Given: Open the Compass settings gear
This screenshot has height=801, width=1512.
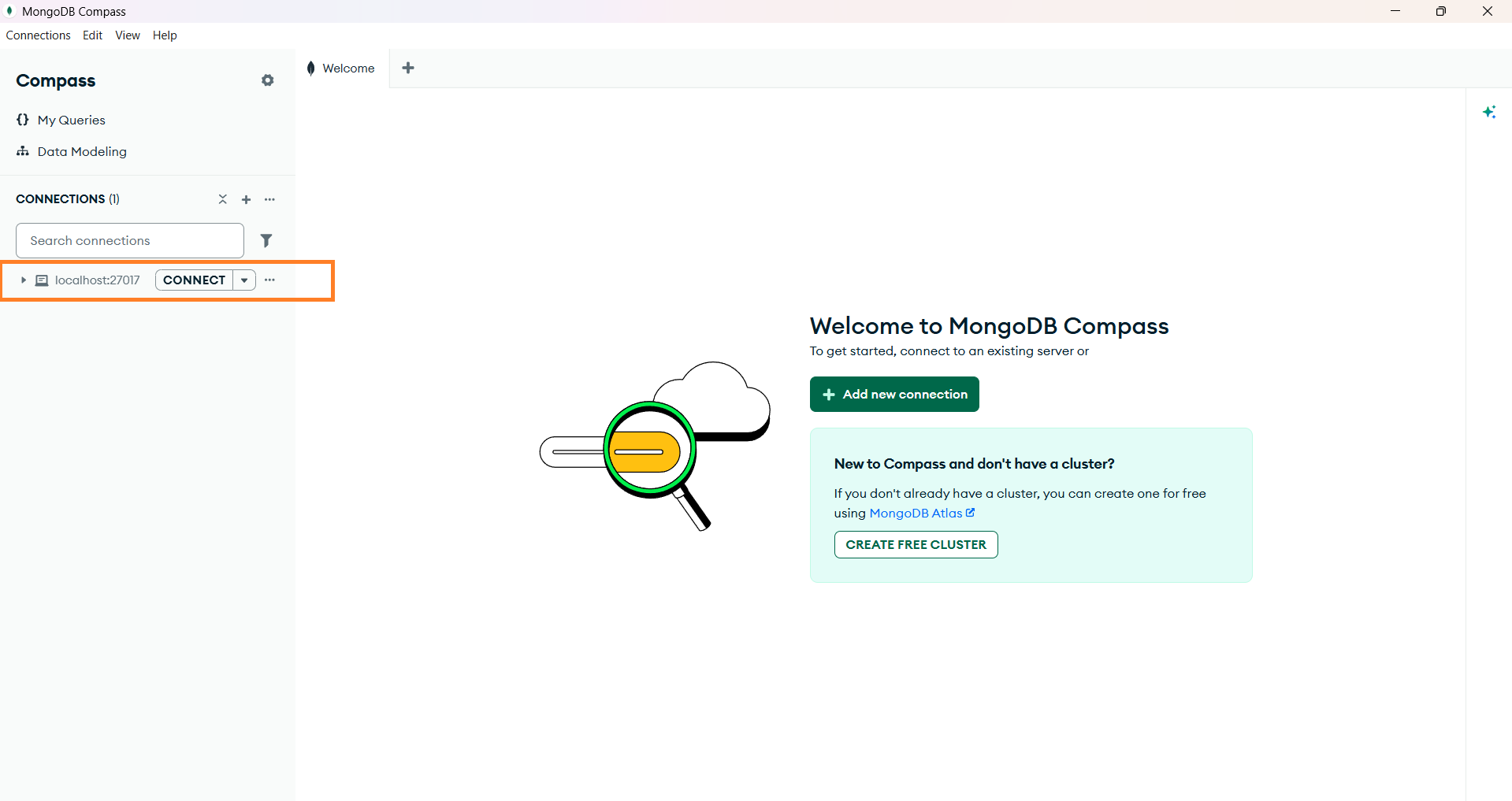Looking at the screenshot, I should [267, 80].
